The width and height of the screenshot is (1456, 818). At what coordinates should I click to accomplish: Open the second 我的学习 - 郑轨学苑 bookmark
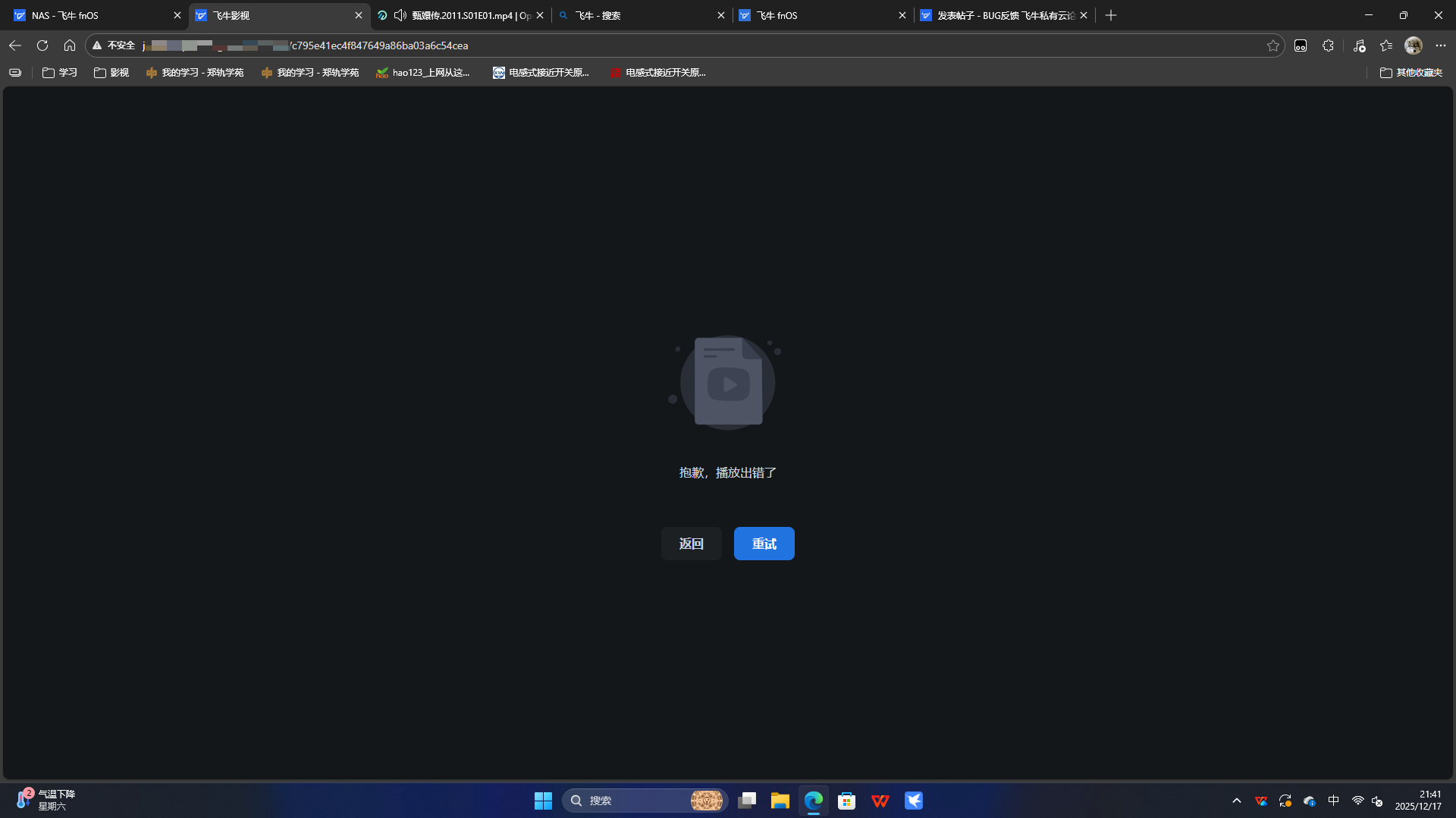tap(310, 73)
